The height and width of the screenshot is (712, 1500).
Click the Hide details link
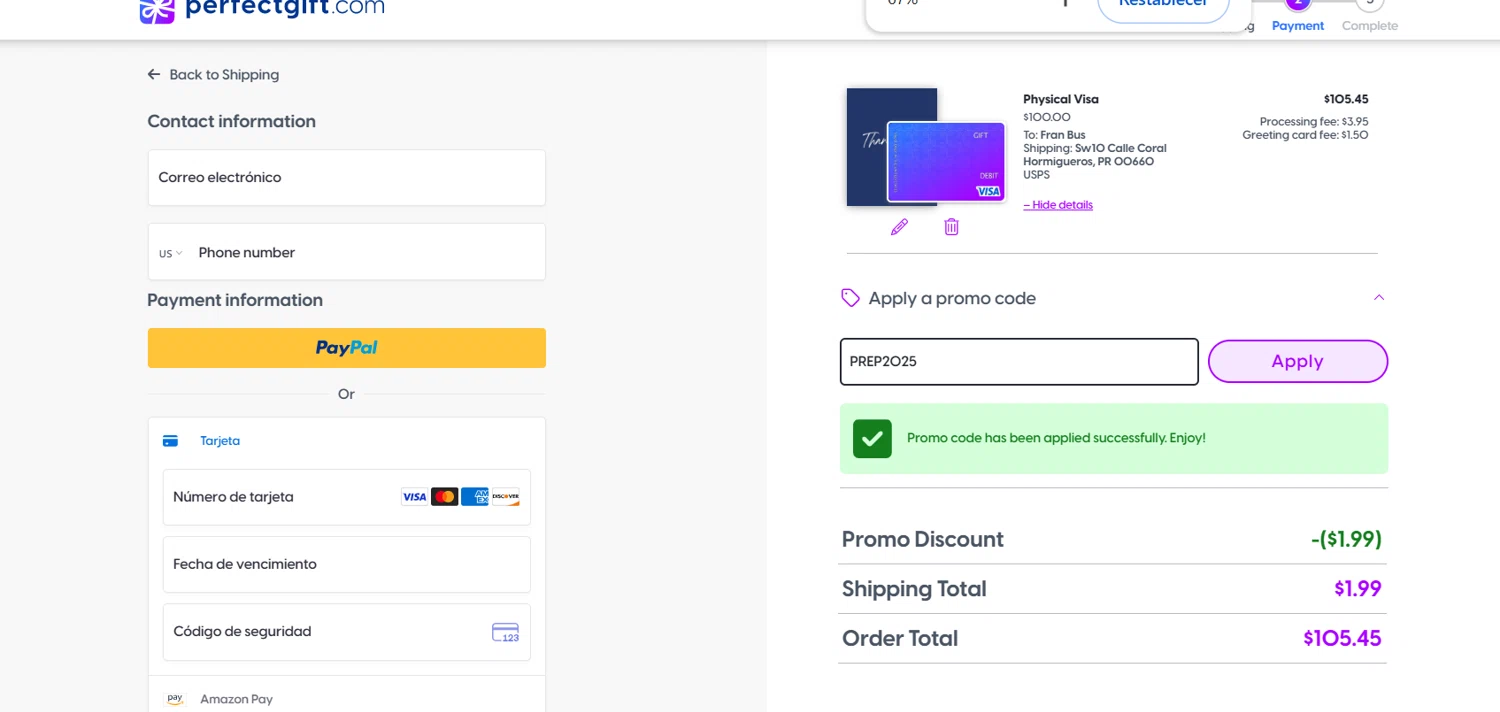point(1058,205)
